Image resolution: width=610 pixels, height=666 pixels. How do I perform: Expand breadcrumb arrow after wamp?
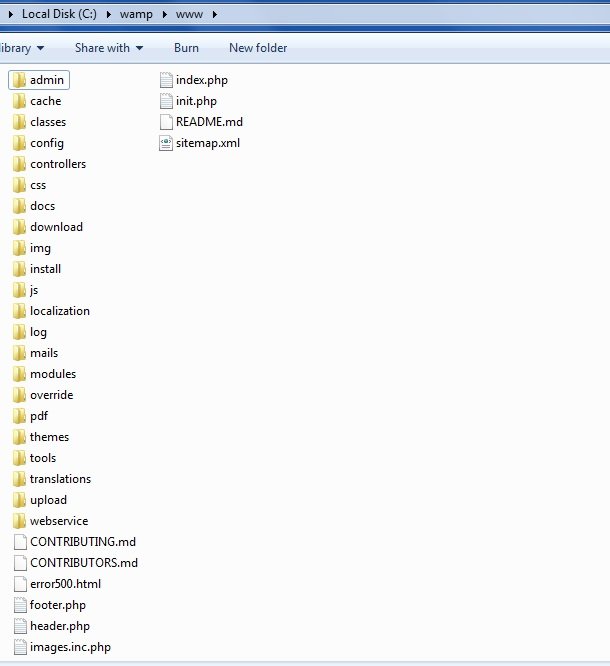(x=164, y=14)
